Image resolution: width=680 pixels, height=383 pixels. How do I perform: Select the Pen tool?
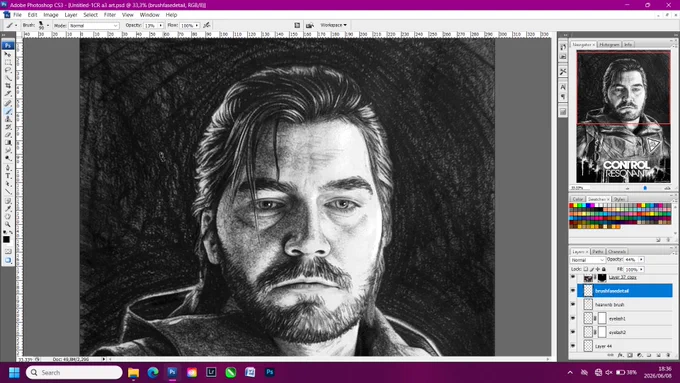(8, 168)
